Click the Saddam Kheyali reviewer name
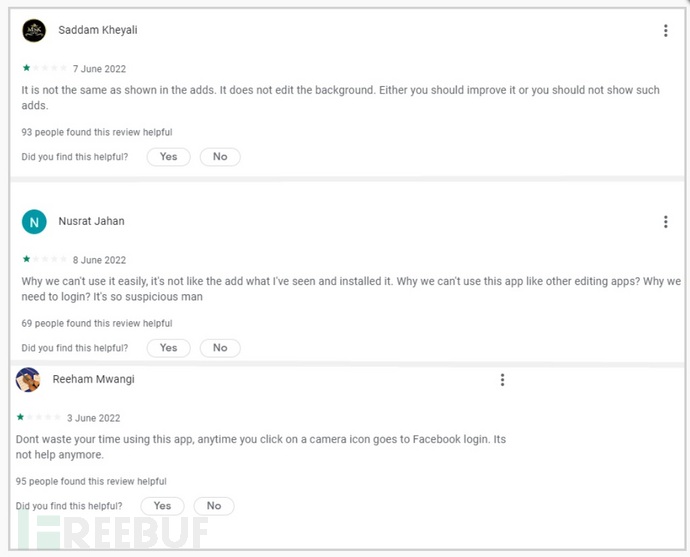Viewport: 690px width, 557px height. pyautogui.click(x=98, y=30)
